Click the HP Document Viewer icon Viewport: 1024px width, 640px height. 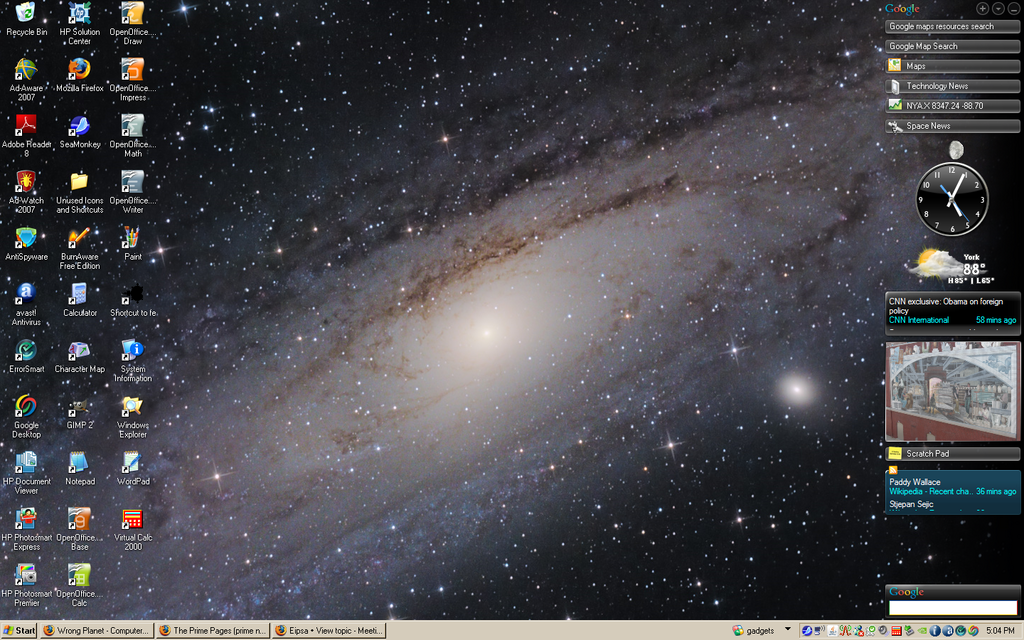point(26,472)
